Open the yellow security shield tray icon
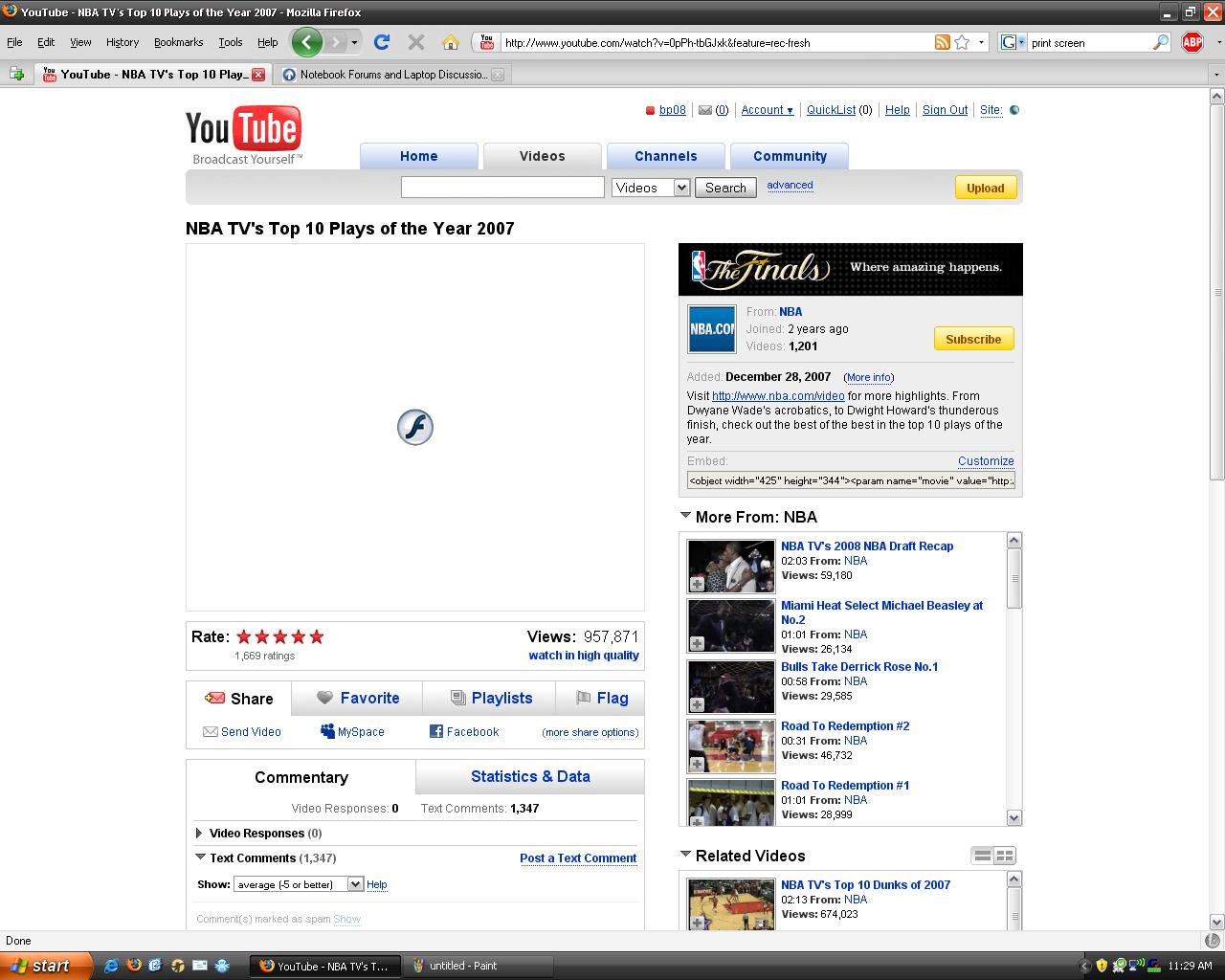The image size is (1225, 980). tap(1102, 966)
